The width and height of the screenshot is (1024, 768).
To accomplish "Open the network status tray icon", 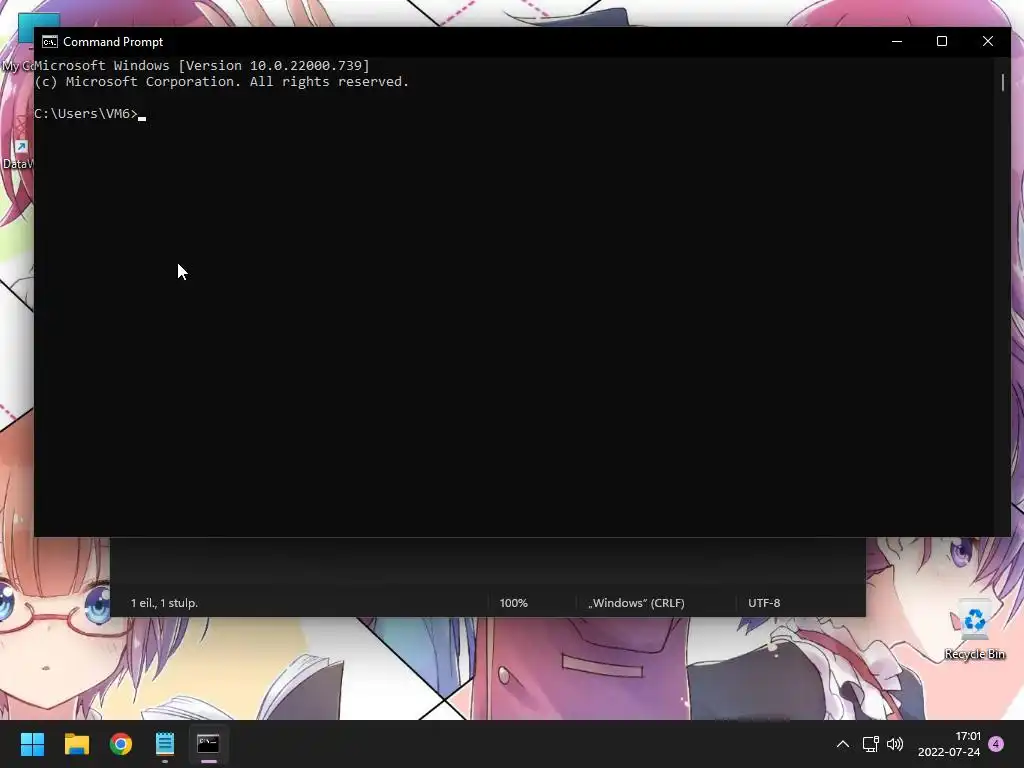I will coord(871,744).
